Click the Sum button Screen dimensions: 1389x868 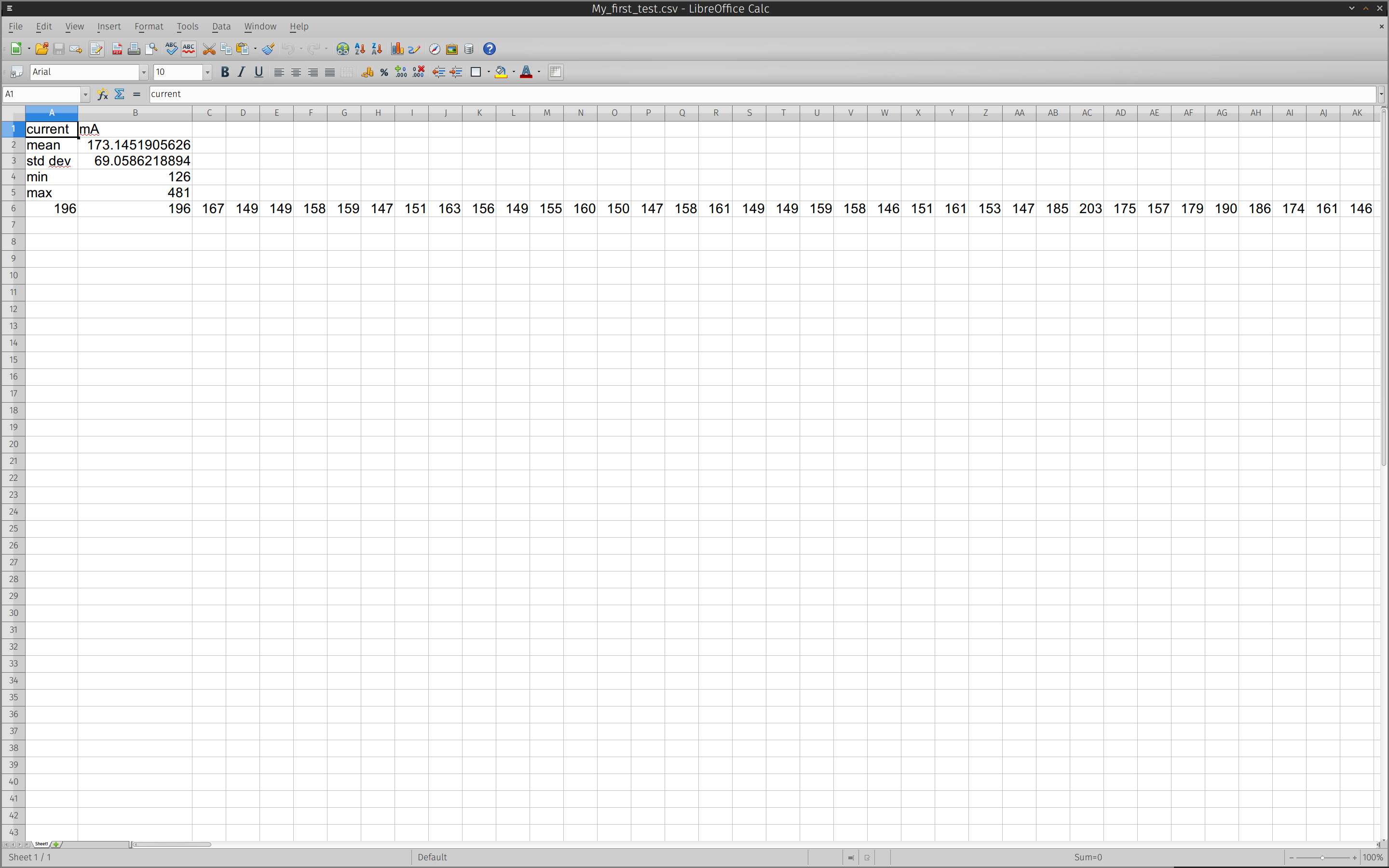[120, 94]
